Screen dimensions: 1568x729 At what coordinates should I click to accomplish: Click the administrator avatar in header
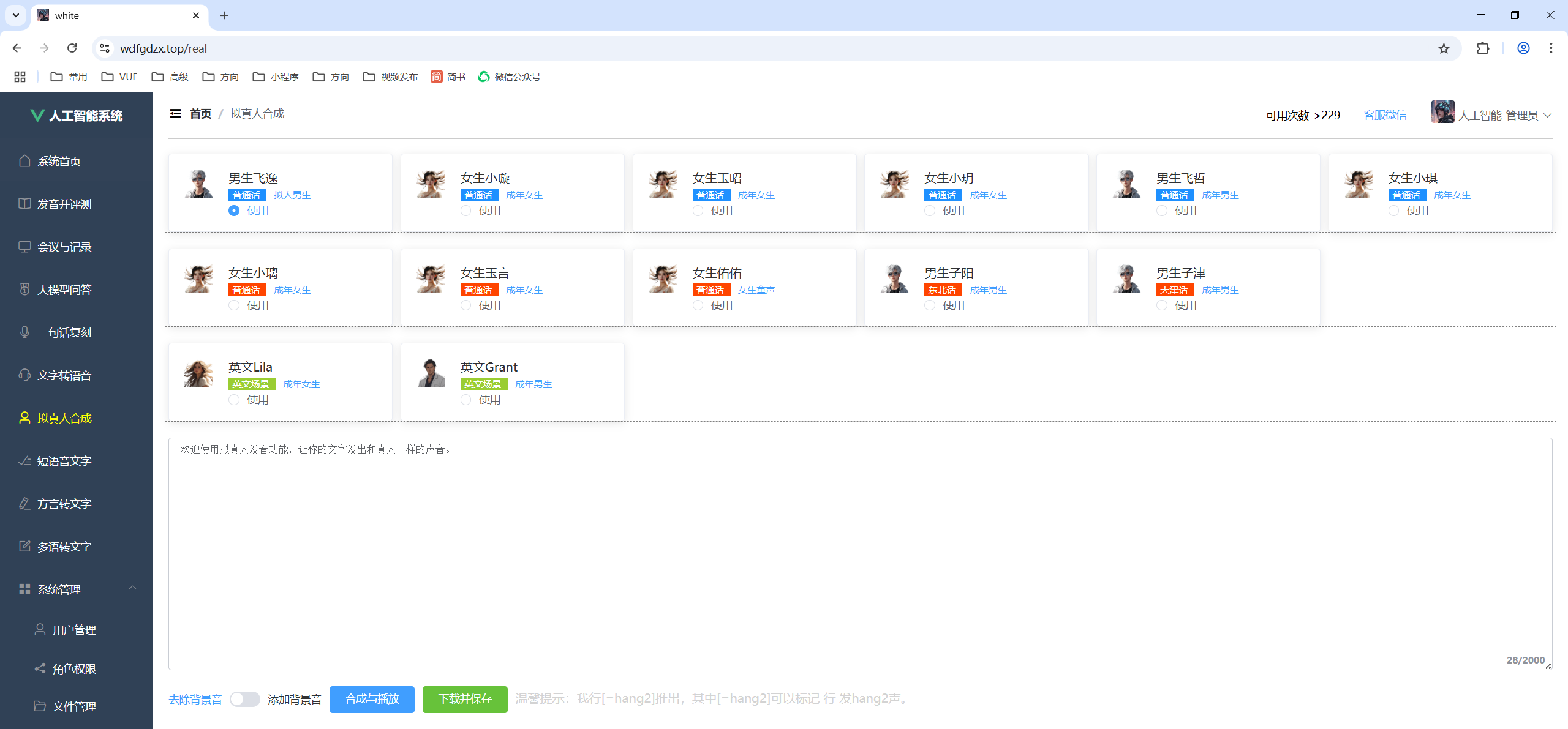(1442, 112)
